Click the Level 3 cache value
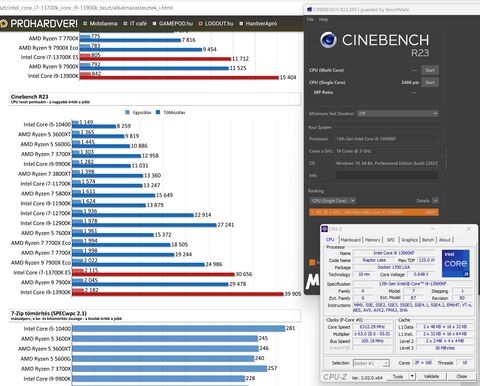 [445, 348]
